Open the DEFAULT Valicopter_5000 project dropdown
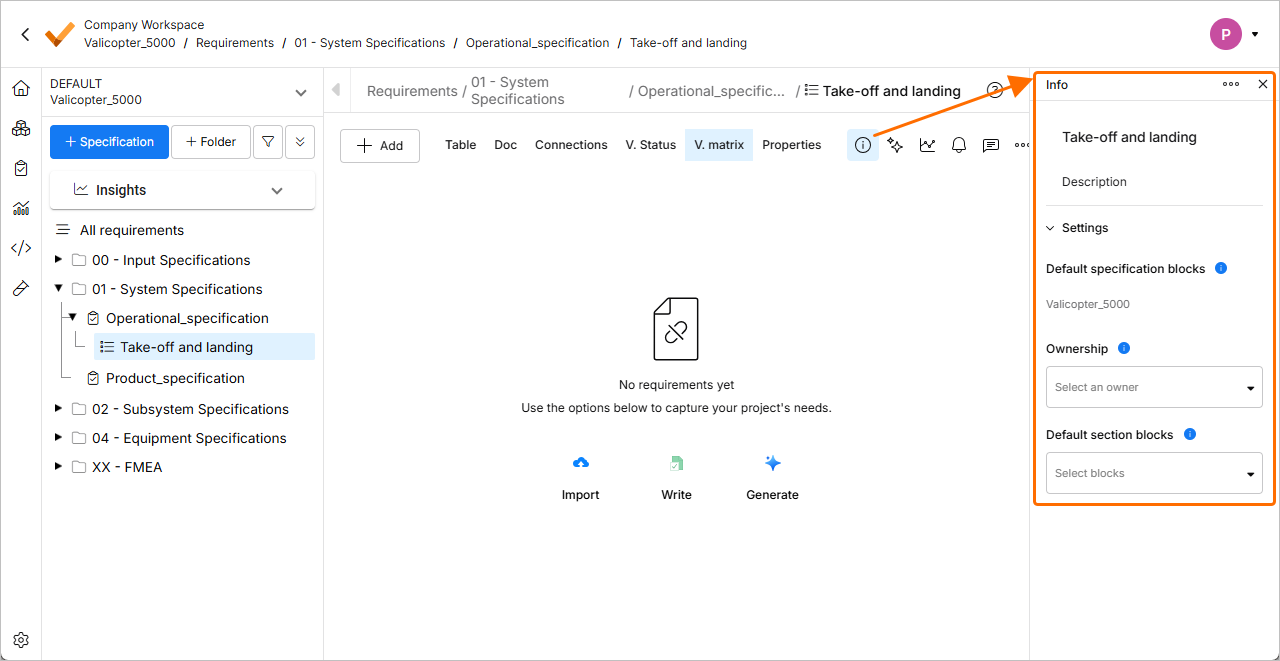The height and width of the screenshot is (661, 1280). click(x=181, y=92)
